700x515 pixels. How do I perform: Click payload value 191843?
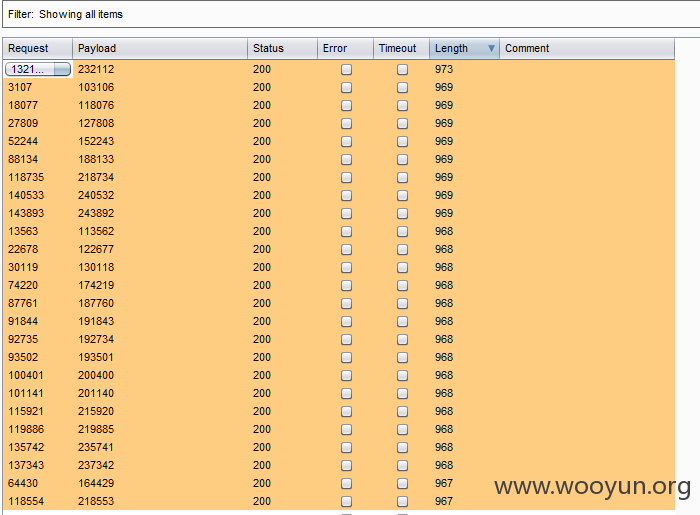coord(96,321)
